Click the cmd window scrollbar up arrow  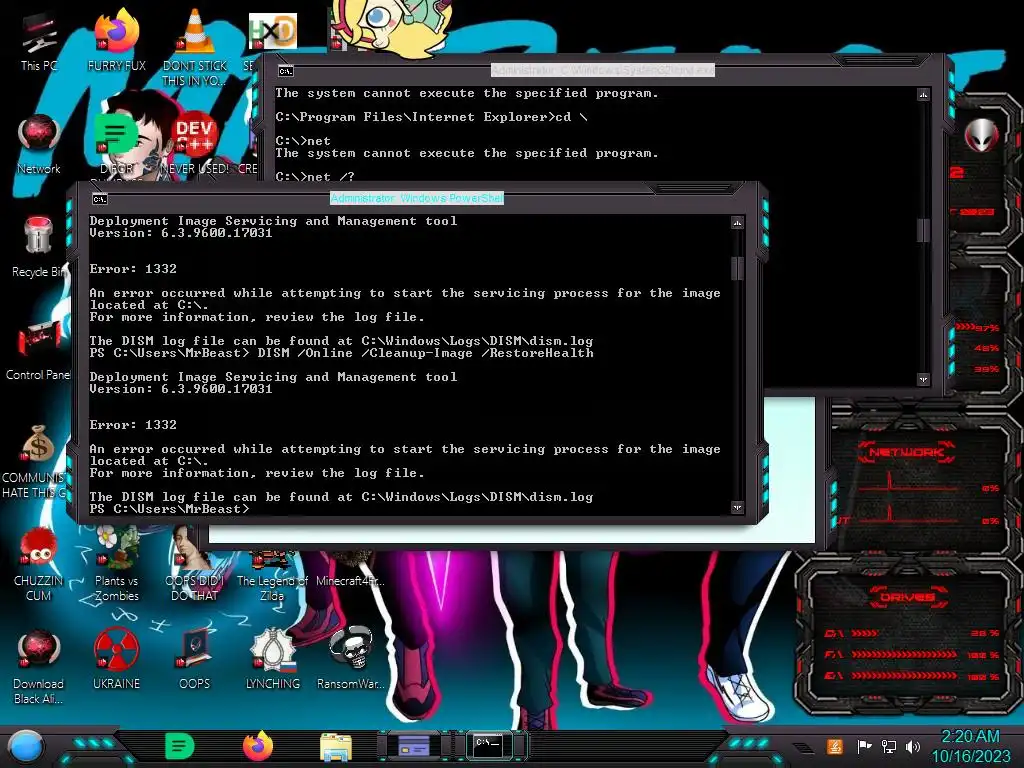923,95
